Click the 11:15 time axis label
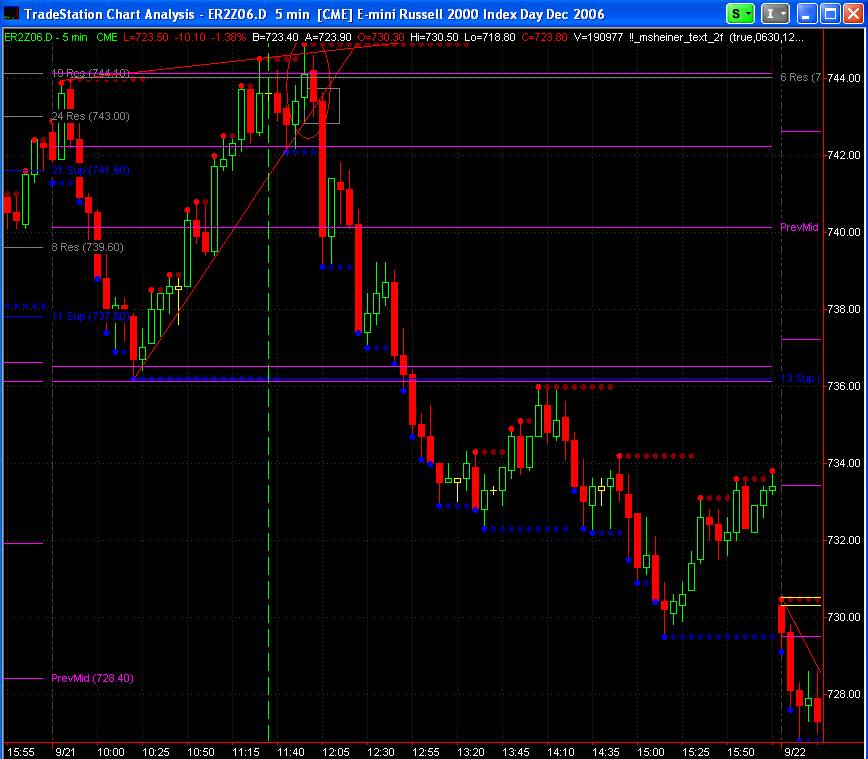The height and width of the screenshot is (759, 868). click(x=246, y=752)
